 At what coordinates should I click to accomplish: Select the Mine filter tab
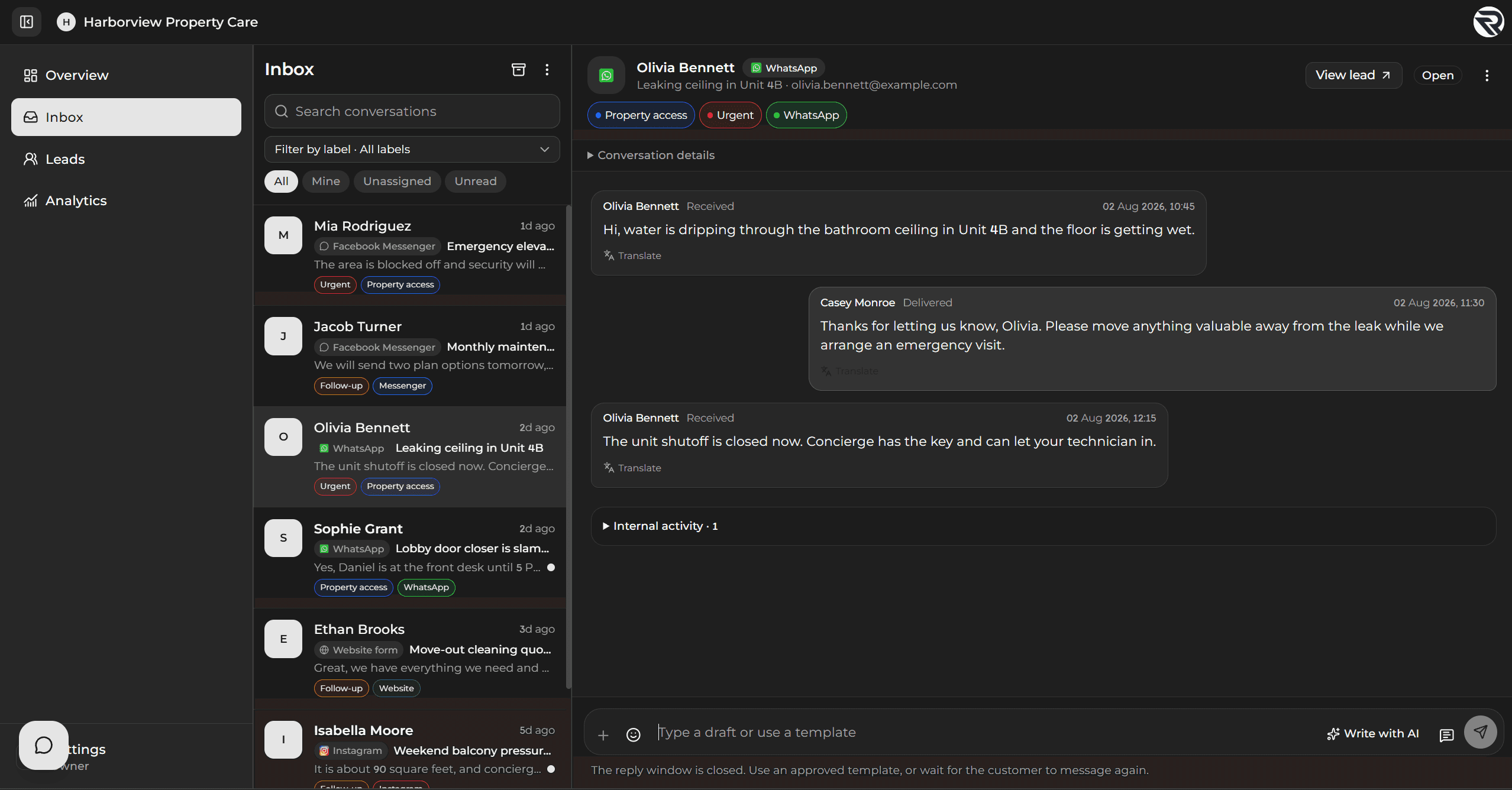coord(326,181)
